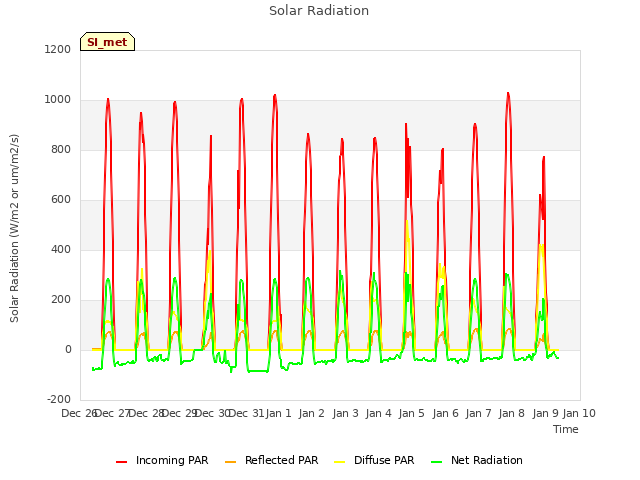The image size is (640, 480).
Task: Click the Jan 3 x-axis tick label
Action: 345,413
